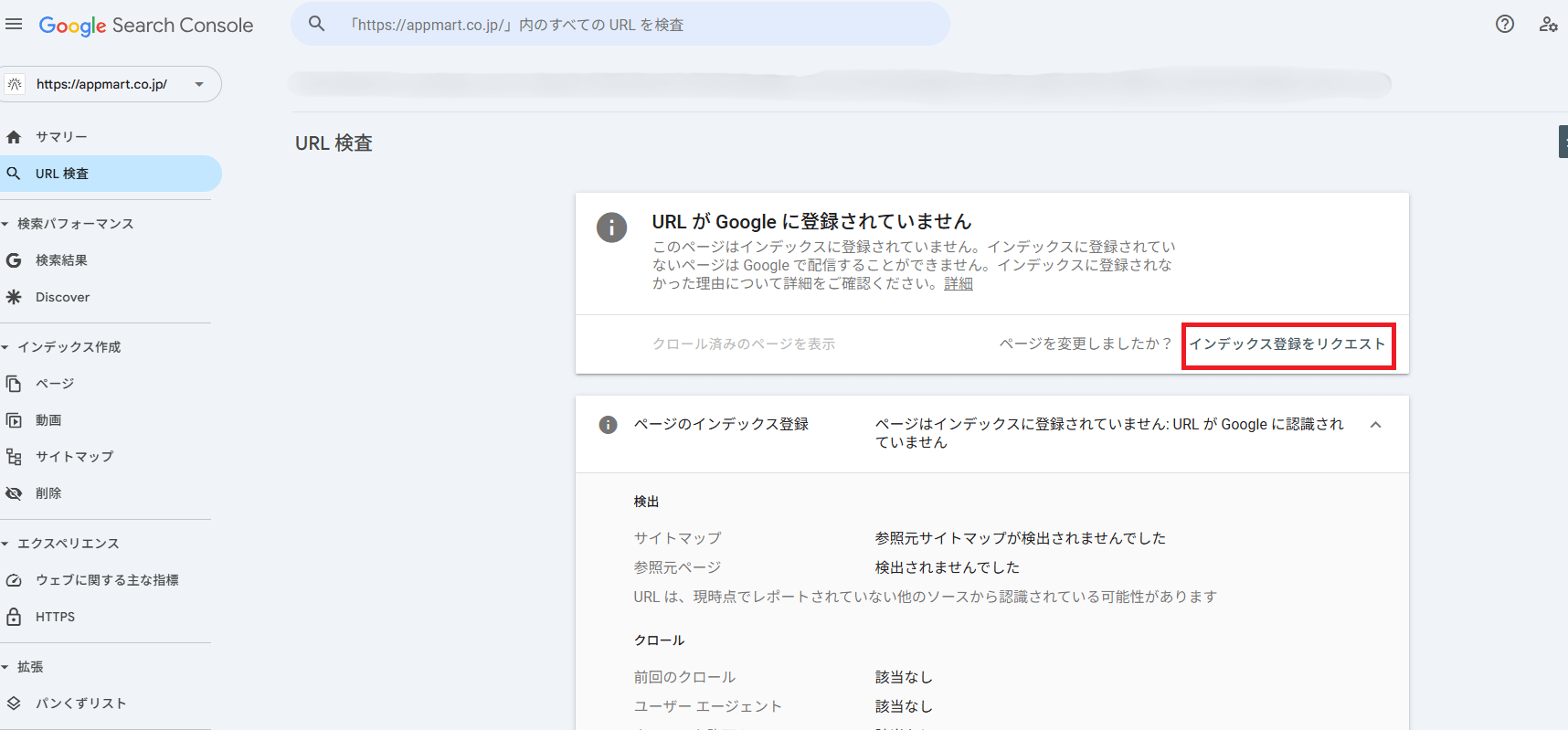
Task: Click the クロール section heading
Action: [x=659, y=640]
